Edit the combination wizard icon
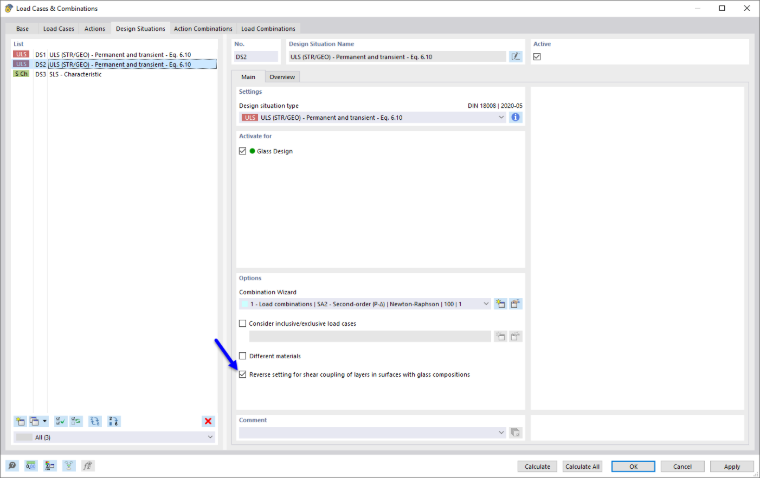The image size is (760, 478). [515, 304]
